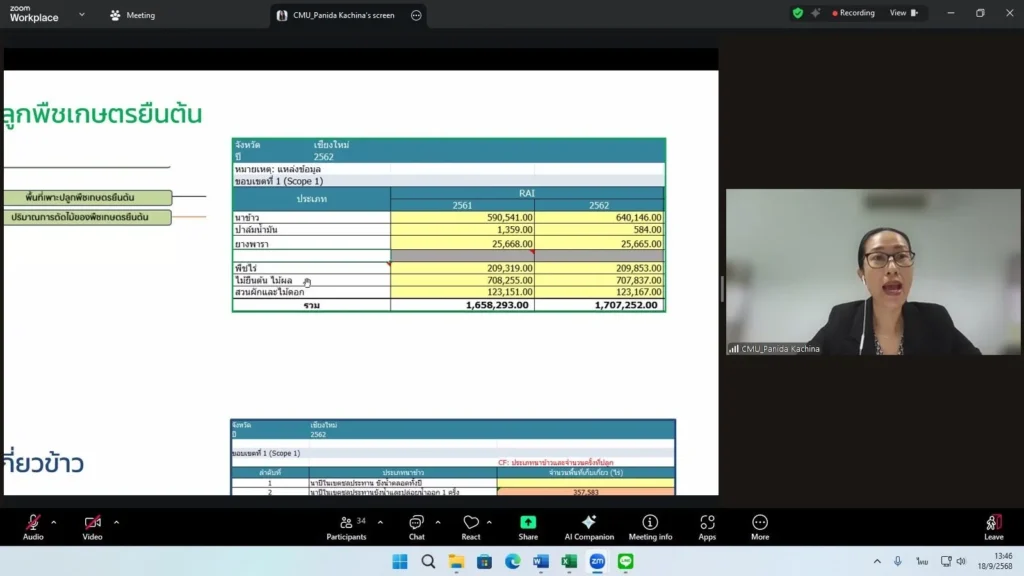Open AI Companion
Image resolution: width=1024 pixels, height=576 pixels.
click(589, 527)
